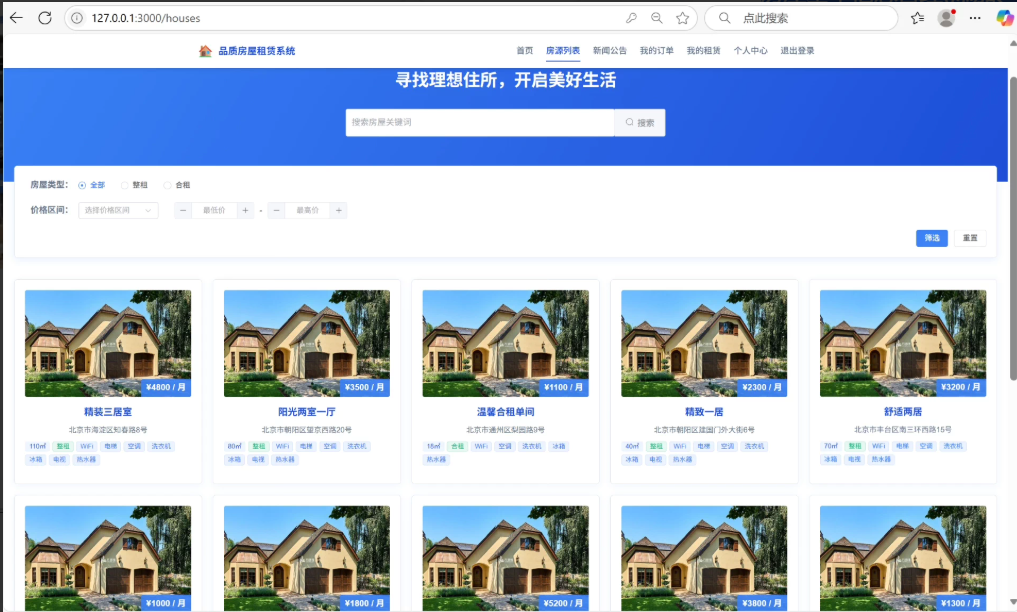Screen dimensions: 1017x612
Task: Click the ¥3200 / 月 house photo
Action: [x=903, y=343]
